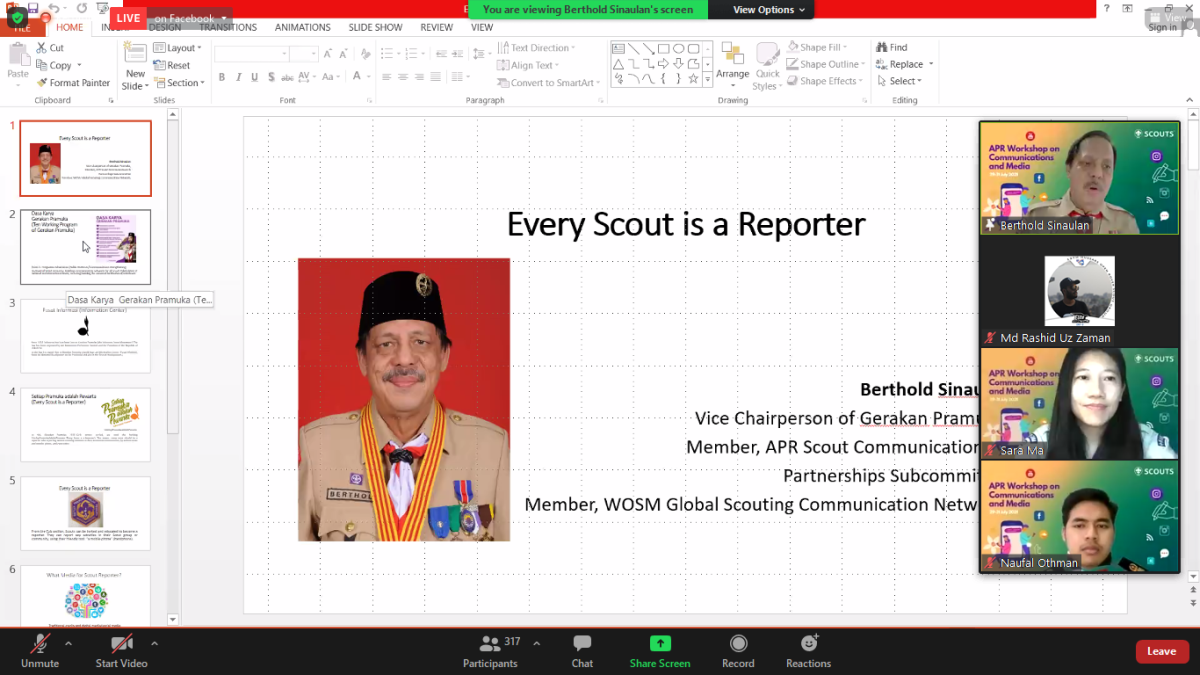Start recording with the Record icon
This screenshot has height=675, width=1200.
click(738, 644)
